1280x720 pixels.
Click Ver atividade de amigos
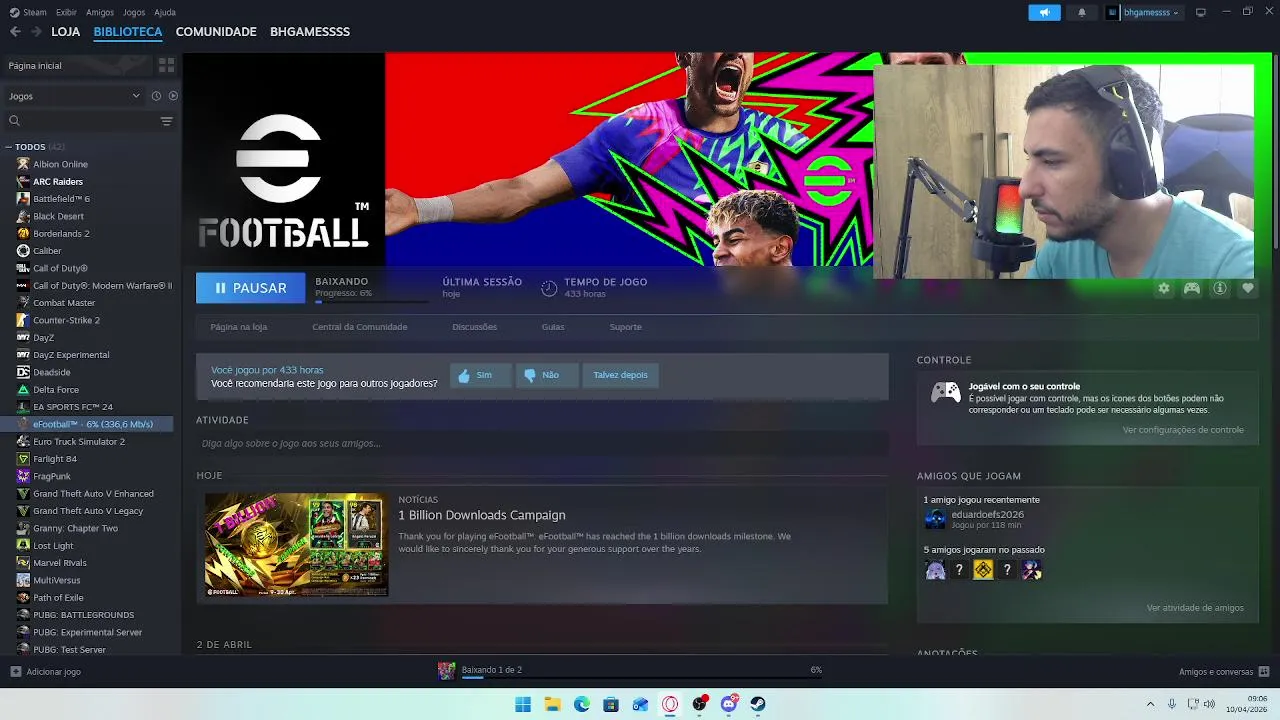[x=1195, y=608]
